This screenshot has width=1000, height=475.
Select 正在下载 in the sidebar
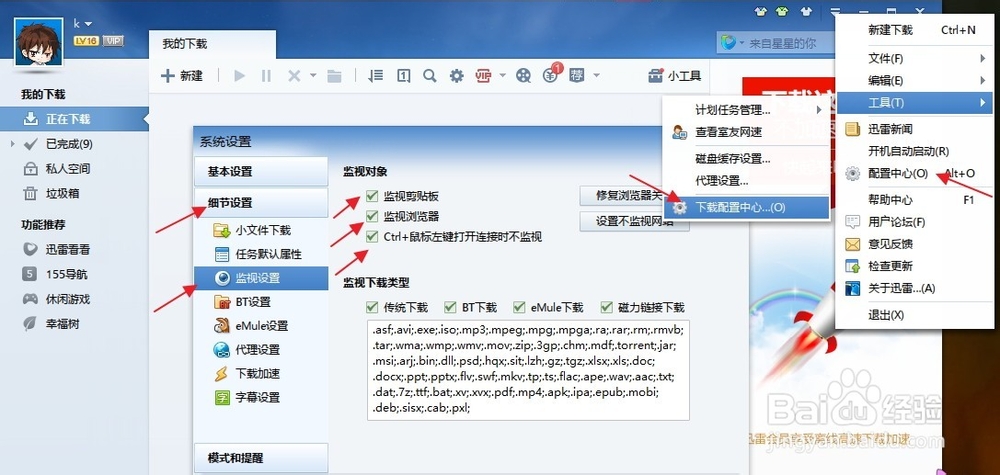click(74, 119)
